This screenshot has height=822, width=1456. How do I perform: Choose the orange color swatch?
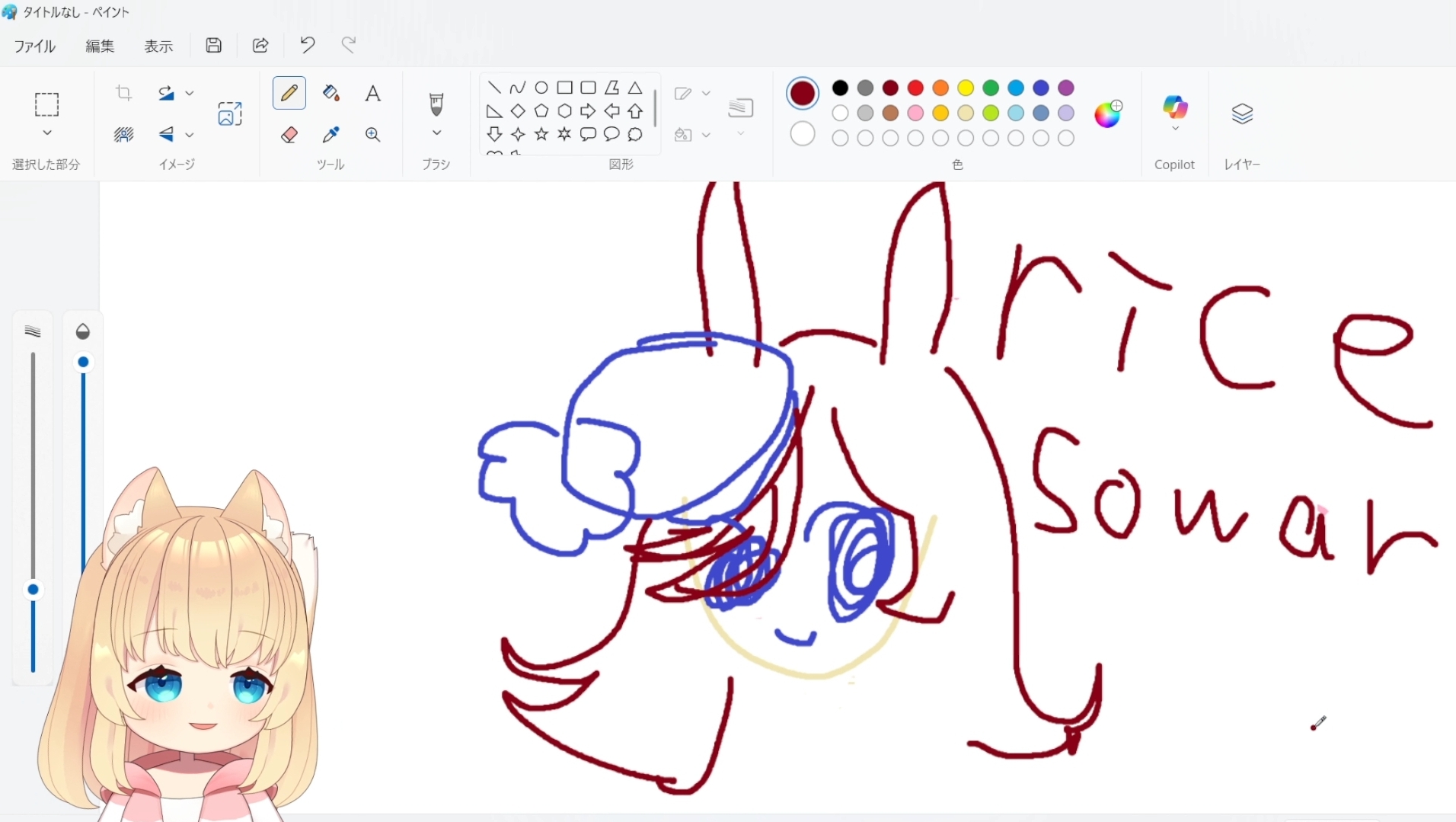(940, 88)
